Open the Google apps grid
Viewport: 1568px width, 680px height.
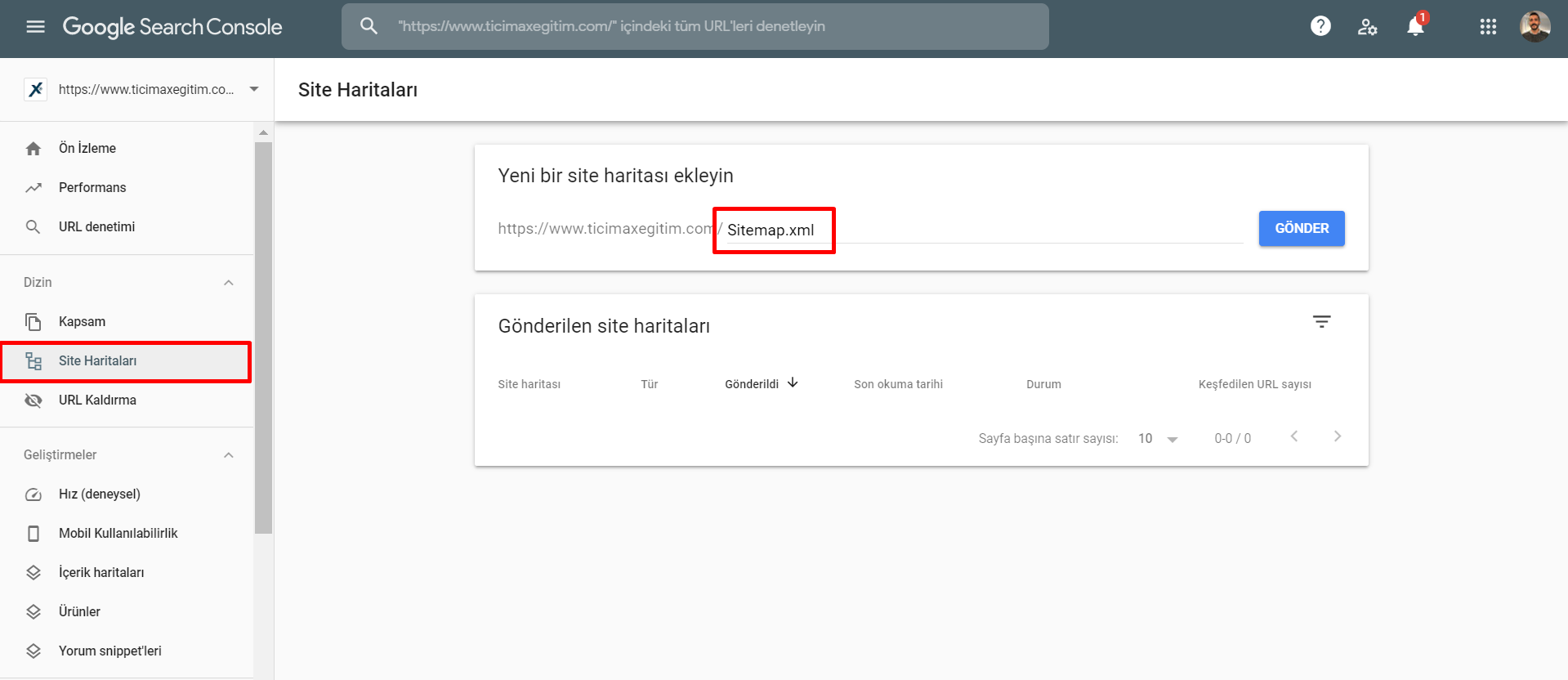[1488, 27]
